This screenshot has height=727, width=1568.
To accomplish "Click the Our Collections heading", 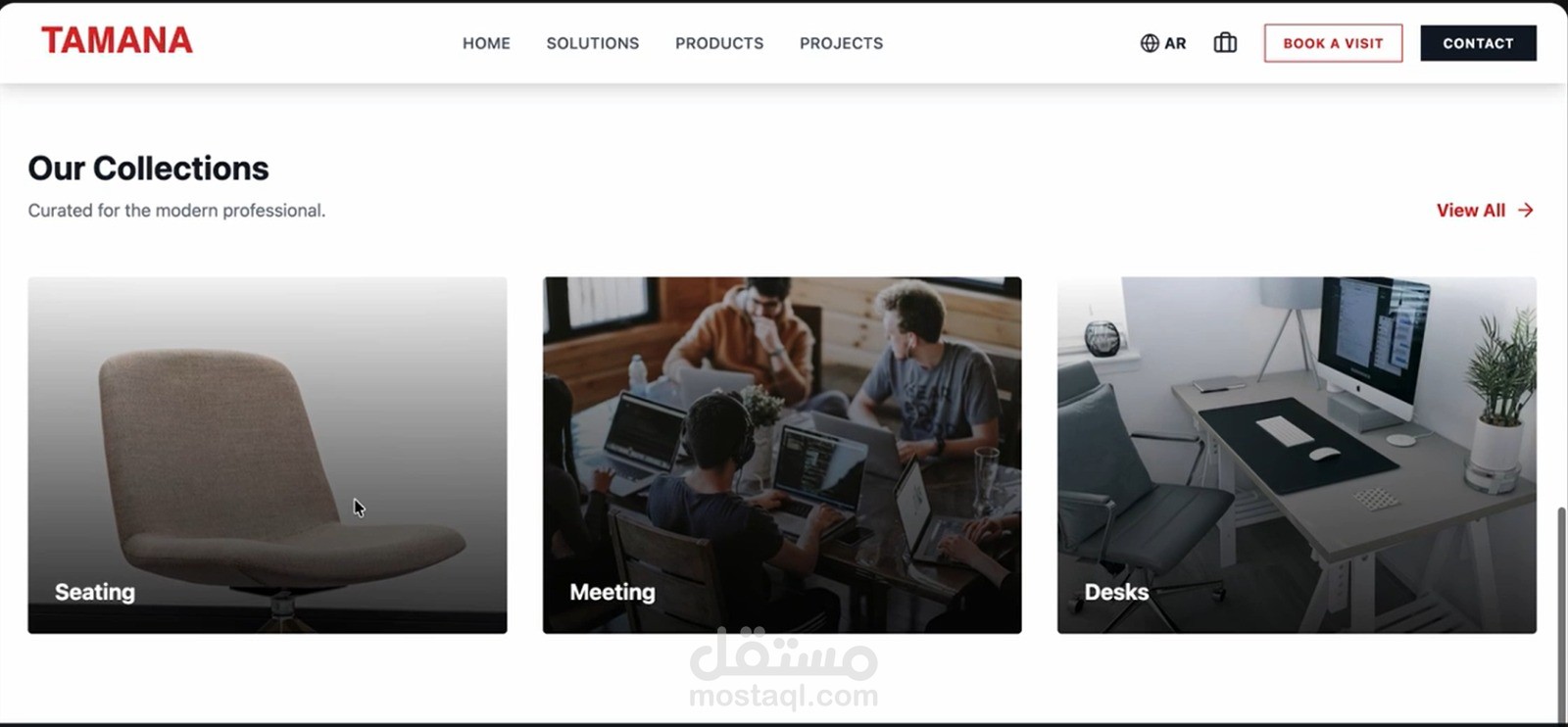I will click(x=148, y=169).
